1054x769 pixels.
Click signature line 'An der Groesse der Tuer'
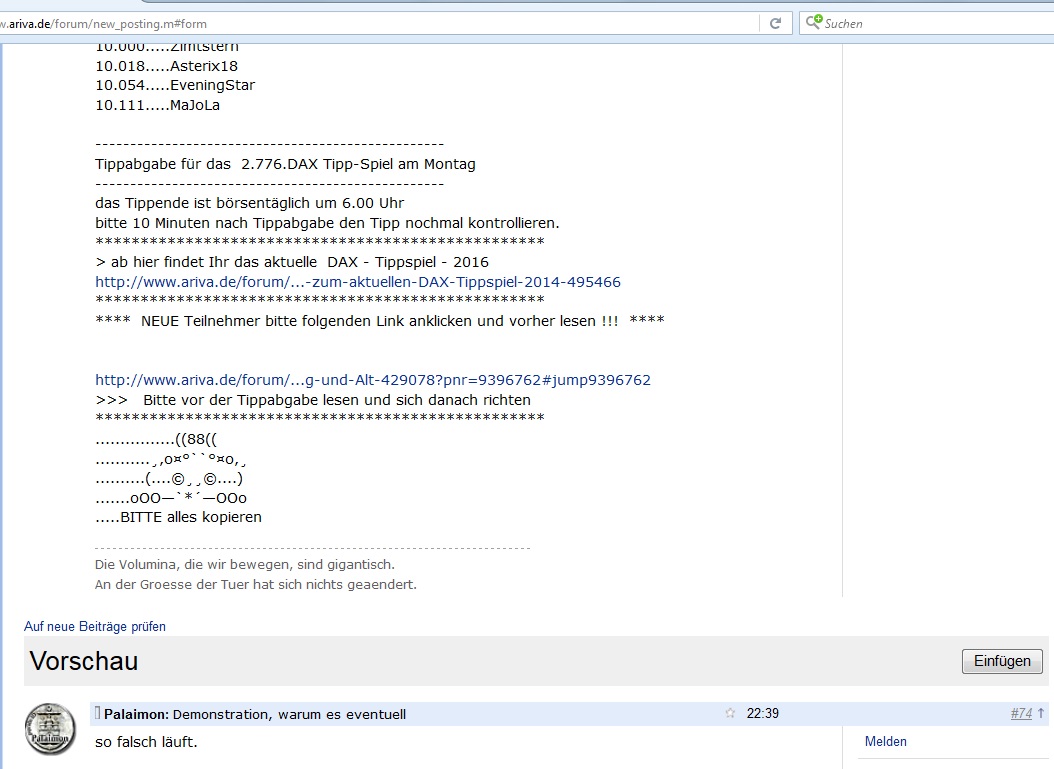pos(255,585)
